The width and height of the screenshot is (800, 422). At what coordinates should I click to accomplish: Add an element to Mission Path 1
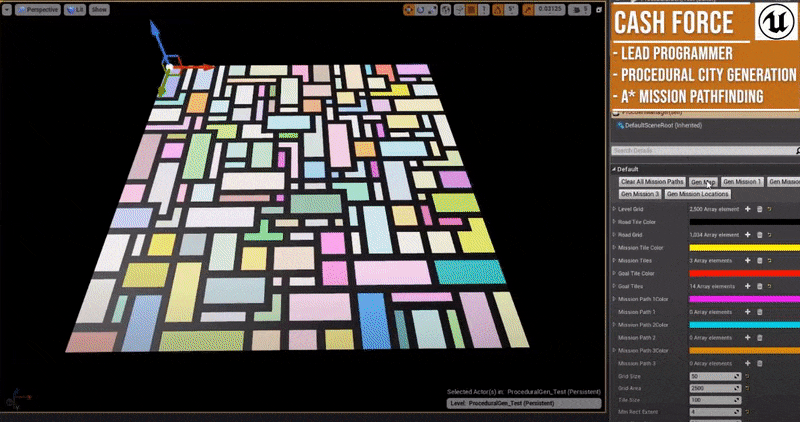click(x=747, y=312)
